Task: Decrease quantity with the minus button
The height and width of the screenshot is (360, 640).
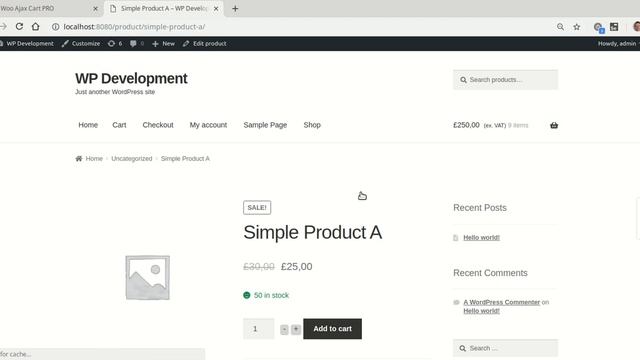Action: click(284, 329)
